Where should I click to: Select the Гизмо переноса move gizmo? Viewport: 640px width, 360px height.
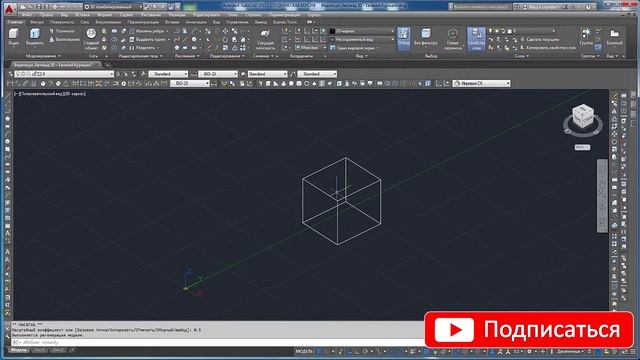pos(452,39)
